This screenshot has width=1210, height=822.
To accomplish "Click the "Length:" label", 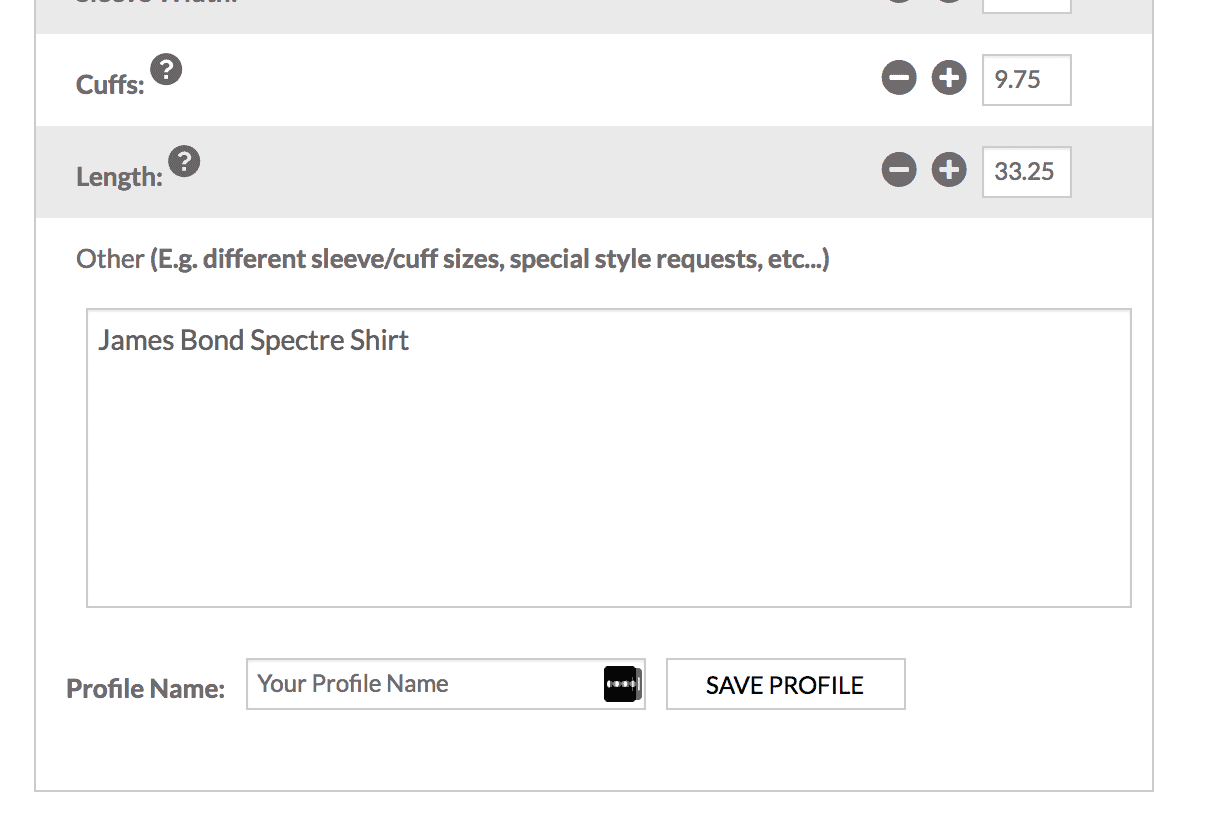I will [x=119, y=177].
